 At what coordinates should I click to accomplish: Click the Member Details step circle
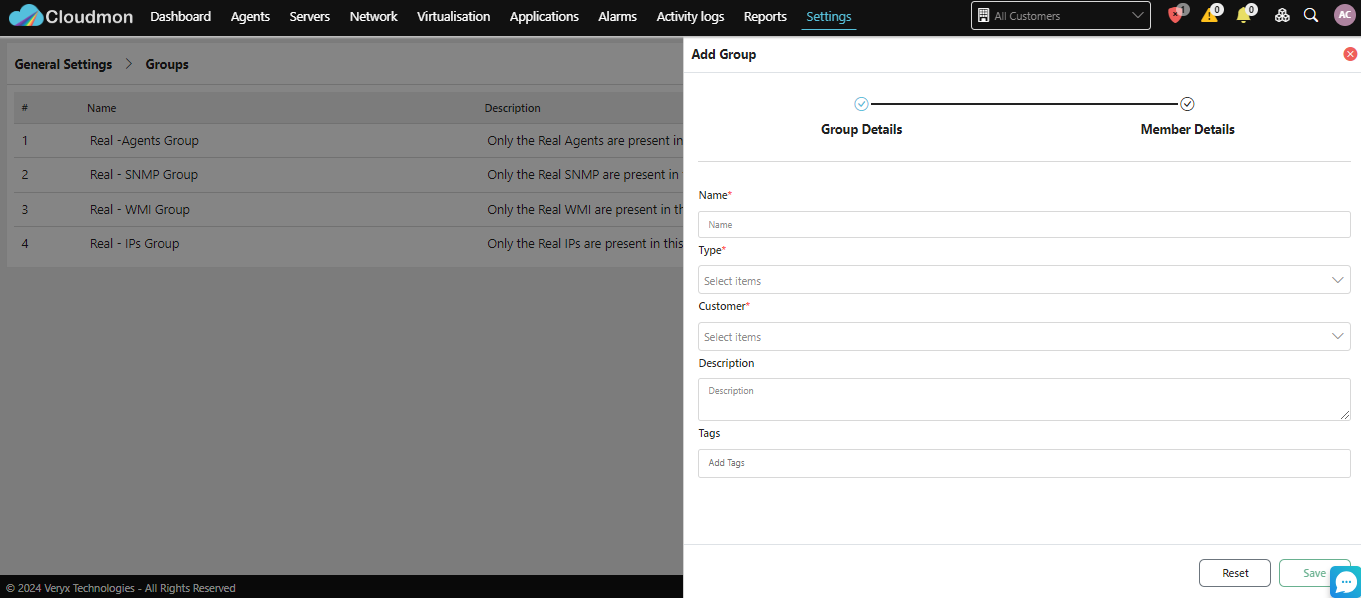click(1187, 104)
